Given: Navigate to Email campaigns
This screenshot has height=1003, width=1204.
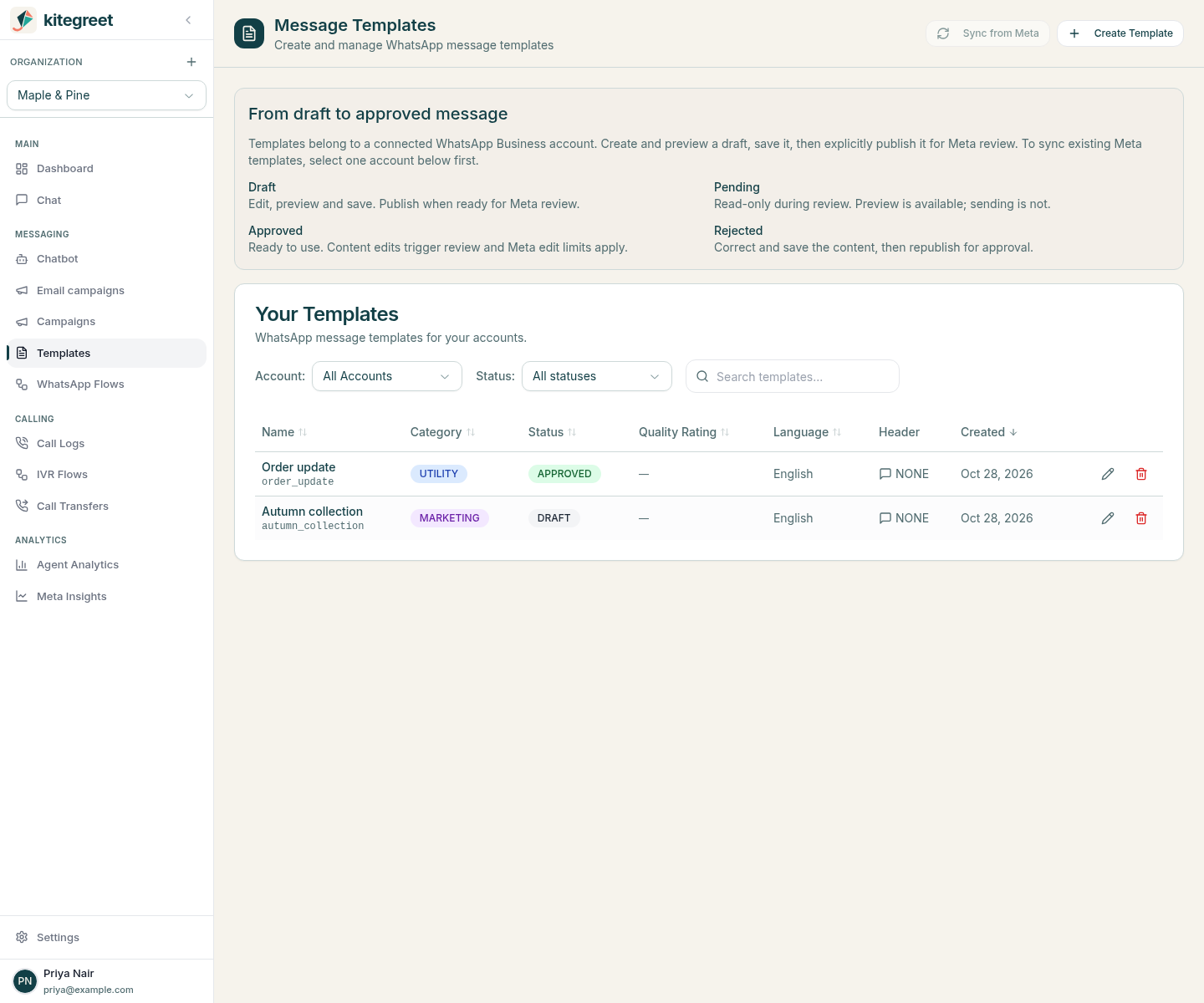Looking at the screenshot, I should [106, 291].
